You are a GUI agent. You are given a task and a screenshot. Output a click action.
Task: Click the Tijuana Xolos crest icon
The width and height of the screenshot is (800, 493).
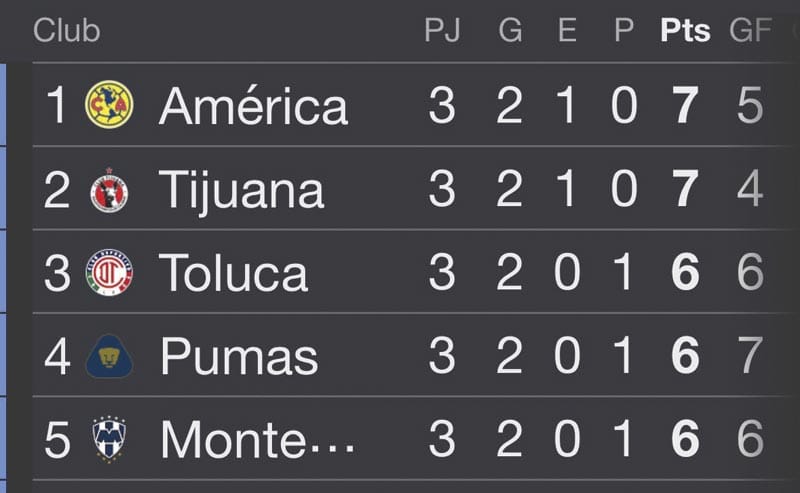109,190
